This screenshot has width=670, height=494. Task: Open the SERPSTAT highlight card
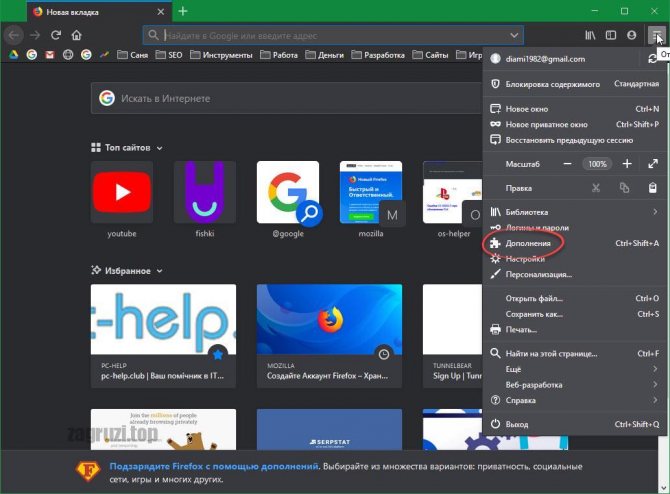click(x=329, y=429)
